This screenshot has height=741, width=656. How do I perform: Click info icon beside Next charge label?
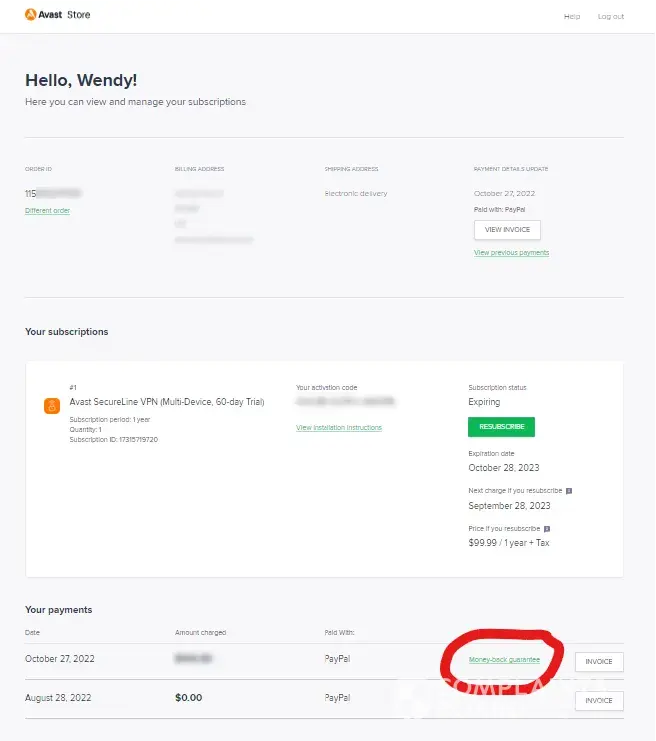569,491
